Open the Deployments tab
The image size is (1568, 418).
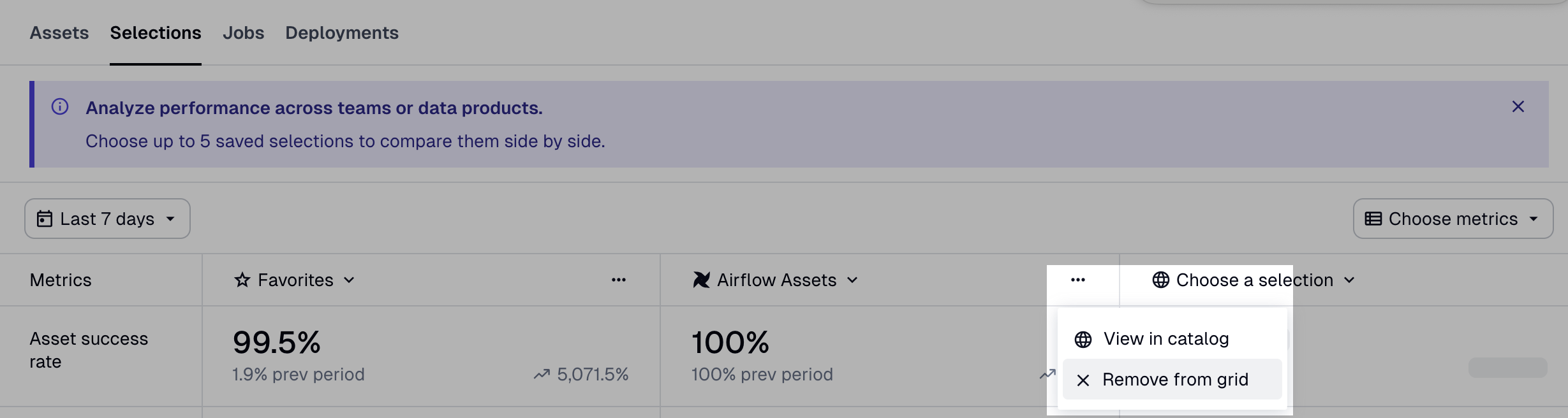pos(342,33)
